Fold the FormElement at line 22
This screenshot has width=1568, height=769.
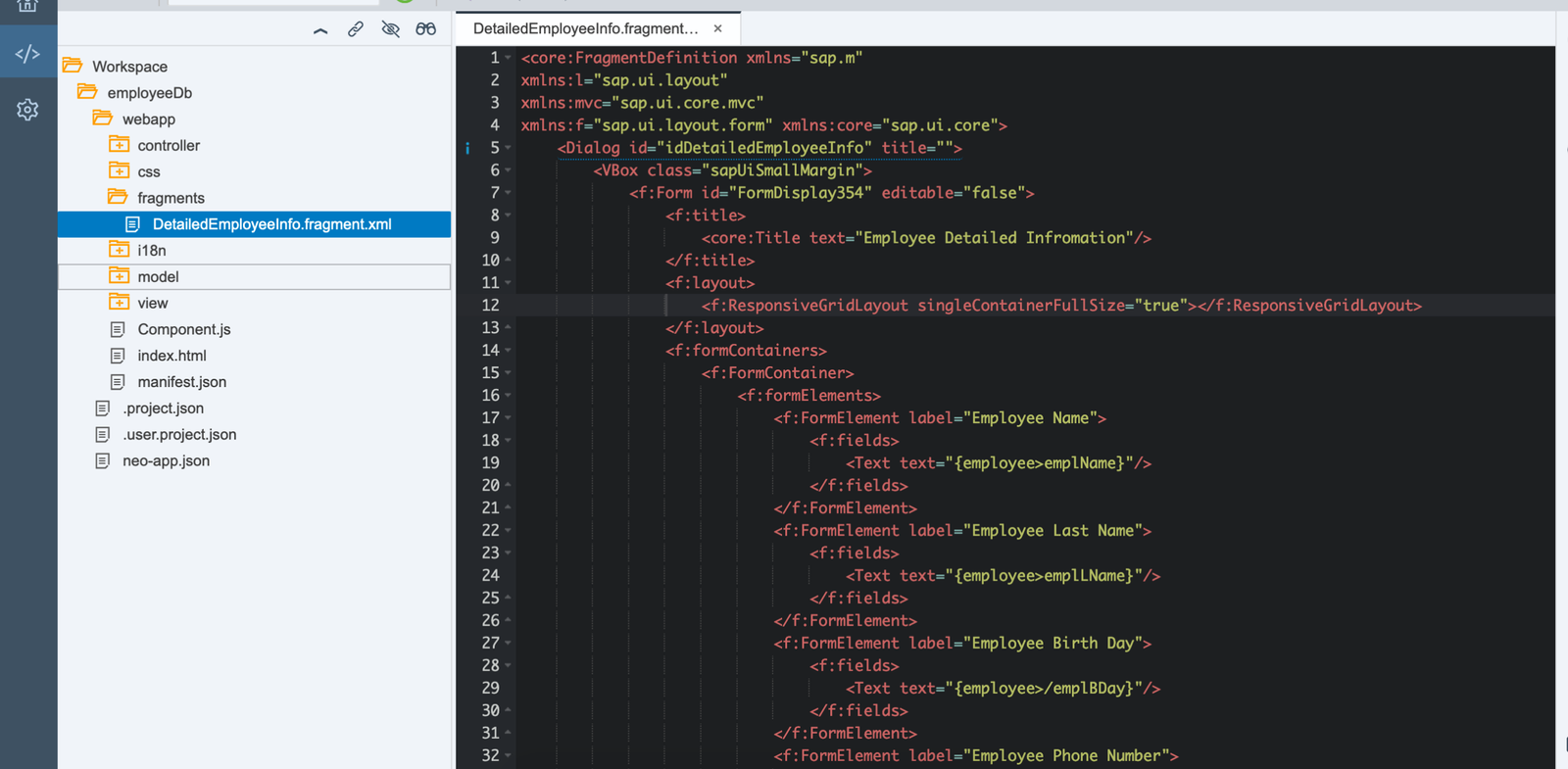pyautogui.click(x=508, y=532)
